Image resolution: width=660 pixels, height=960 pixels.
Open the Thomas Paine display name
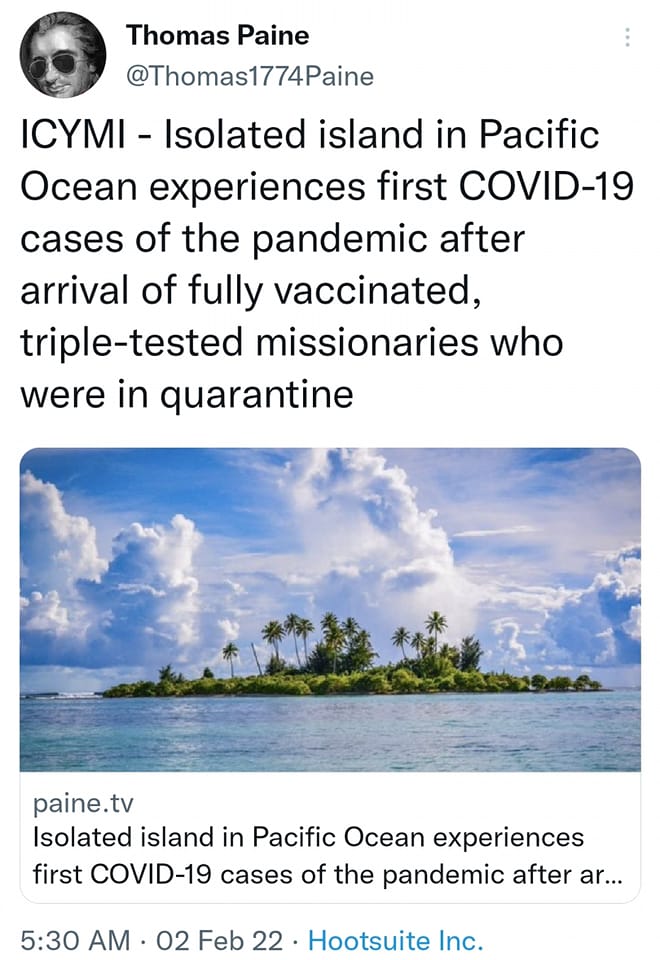click(217, 36)
